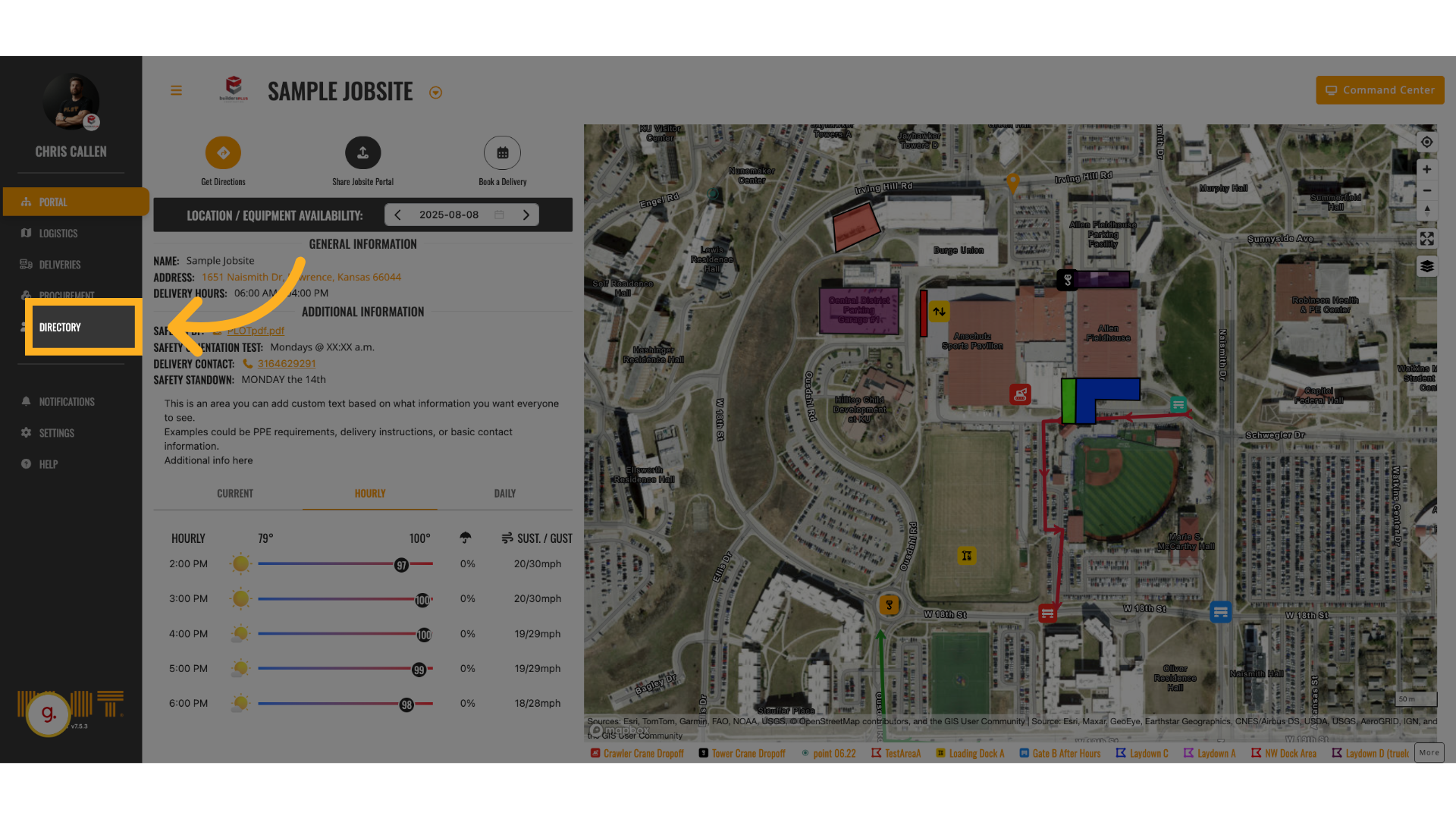1456x819 pixels.
Task: Click the hamburger menu icon
Action: [176, 91]
